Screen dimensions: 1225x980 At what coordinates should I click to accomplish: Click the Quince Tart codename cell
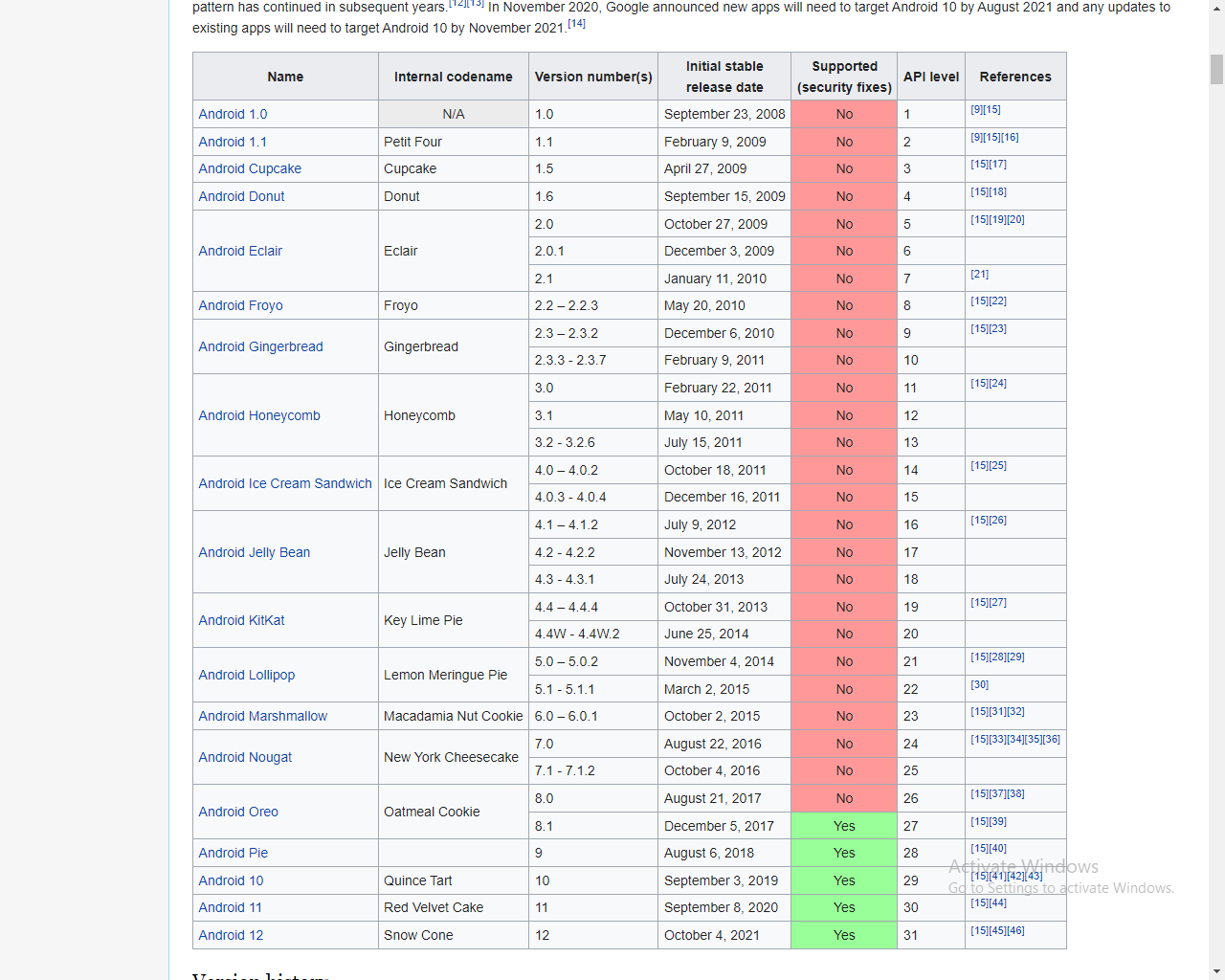[454, 880]
